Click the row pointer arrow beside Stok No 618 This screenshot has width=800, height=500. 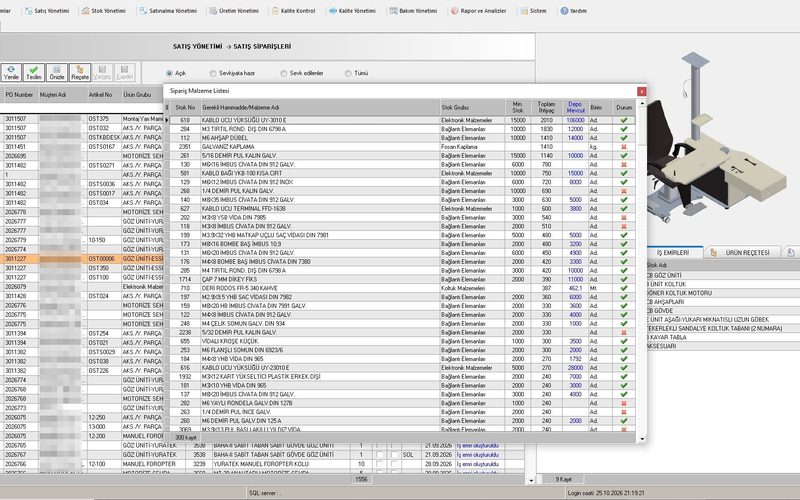(x=167, y=120)
